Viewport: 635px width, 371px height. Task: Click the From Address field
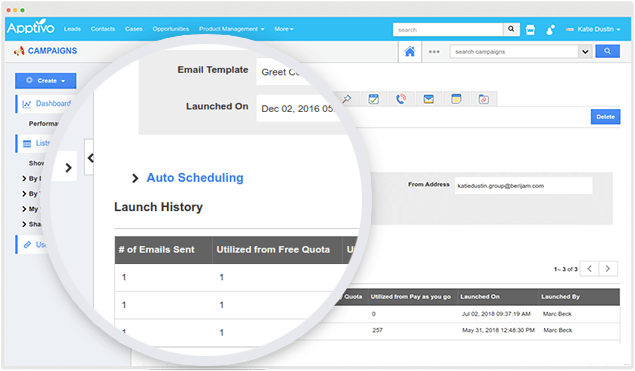[x=523, y=186]
